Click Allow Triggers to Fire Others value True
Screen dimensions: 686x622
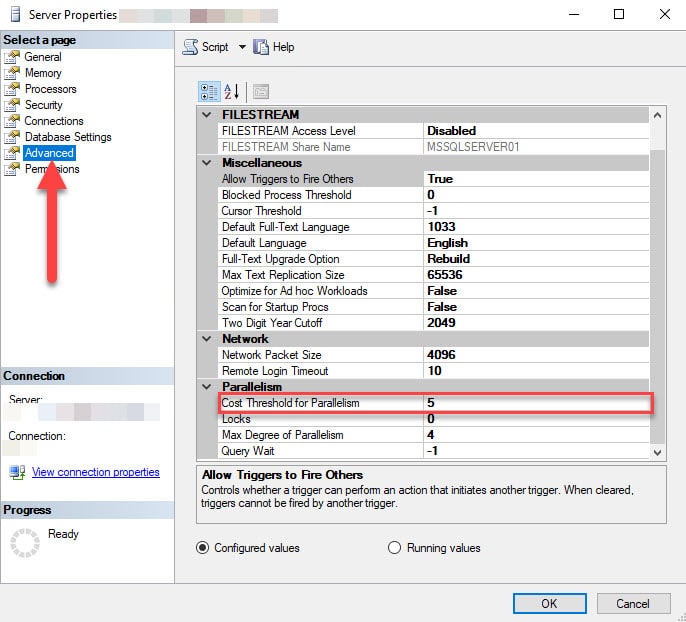click(536, 179)
